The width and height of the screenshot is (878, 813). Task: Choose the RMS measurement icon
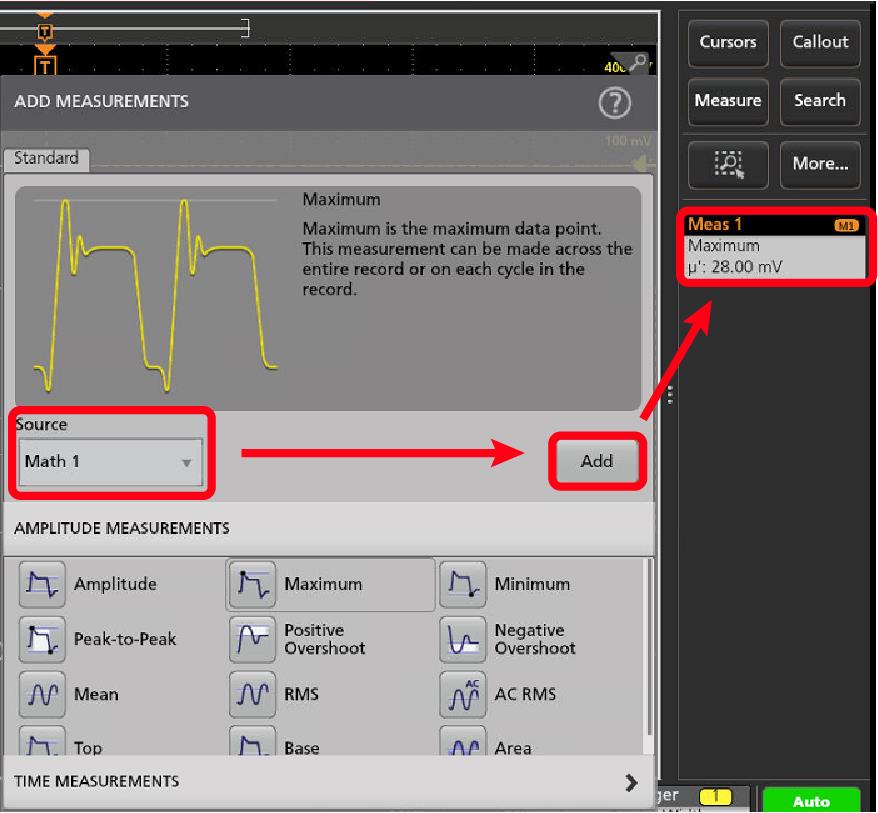(250, 694)
